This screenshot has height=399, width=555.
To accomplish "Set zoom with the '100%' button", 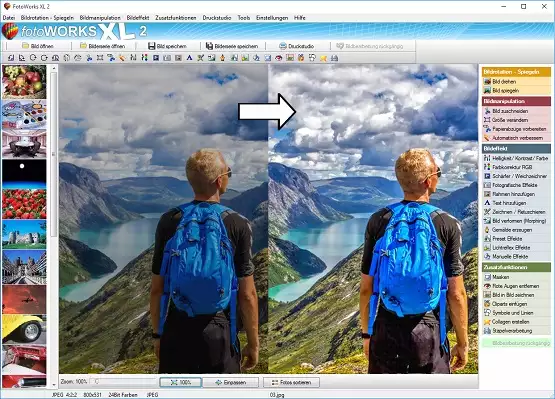I will (181, 382).
